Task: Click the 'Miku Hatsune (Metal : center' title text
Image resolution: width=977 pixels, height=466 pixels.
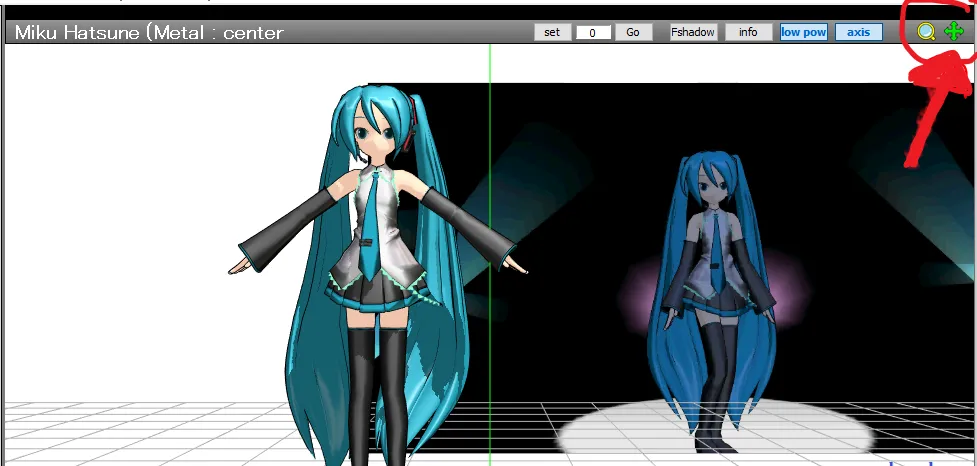Action: click(x=149, y=32)
